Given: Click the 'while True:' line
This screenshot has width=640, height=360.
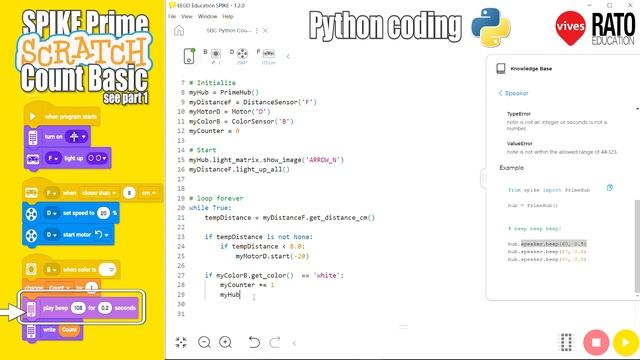Looking at the screenshot, I should click(210, 208).
